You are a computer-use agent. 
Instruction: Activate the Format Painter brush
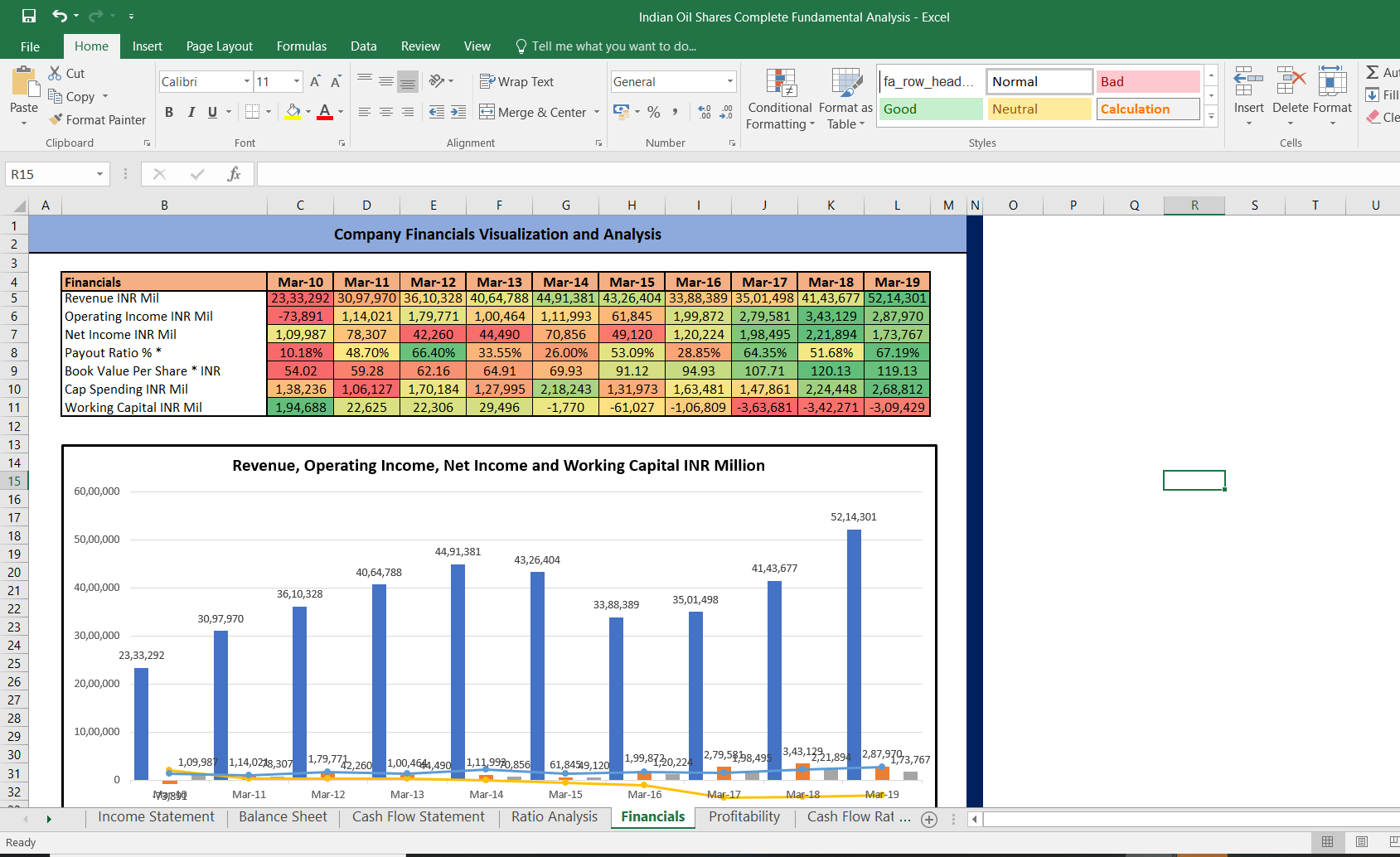56,119
